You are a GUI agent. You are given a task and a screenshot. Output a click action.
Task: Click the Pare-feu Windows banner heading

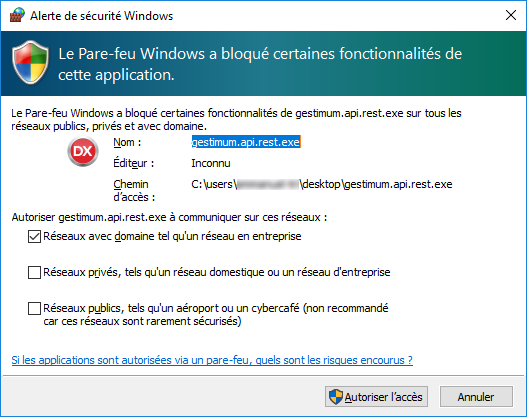(x=260, y=64)
